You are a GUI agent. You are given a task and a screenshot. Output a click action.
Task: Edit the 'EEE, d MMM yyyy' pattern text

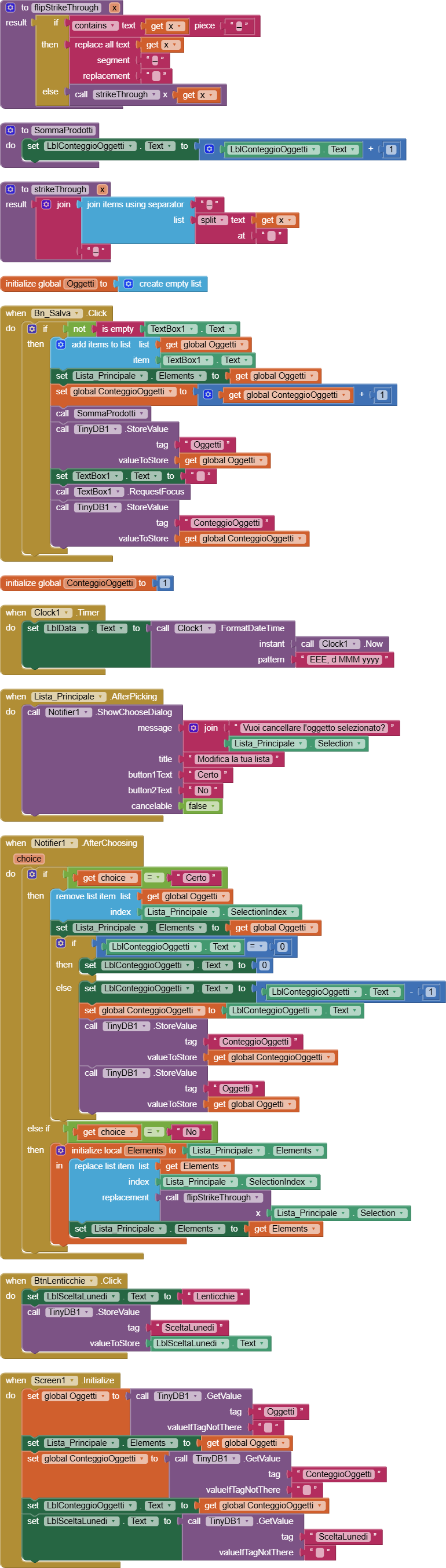pos(343,660)
